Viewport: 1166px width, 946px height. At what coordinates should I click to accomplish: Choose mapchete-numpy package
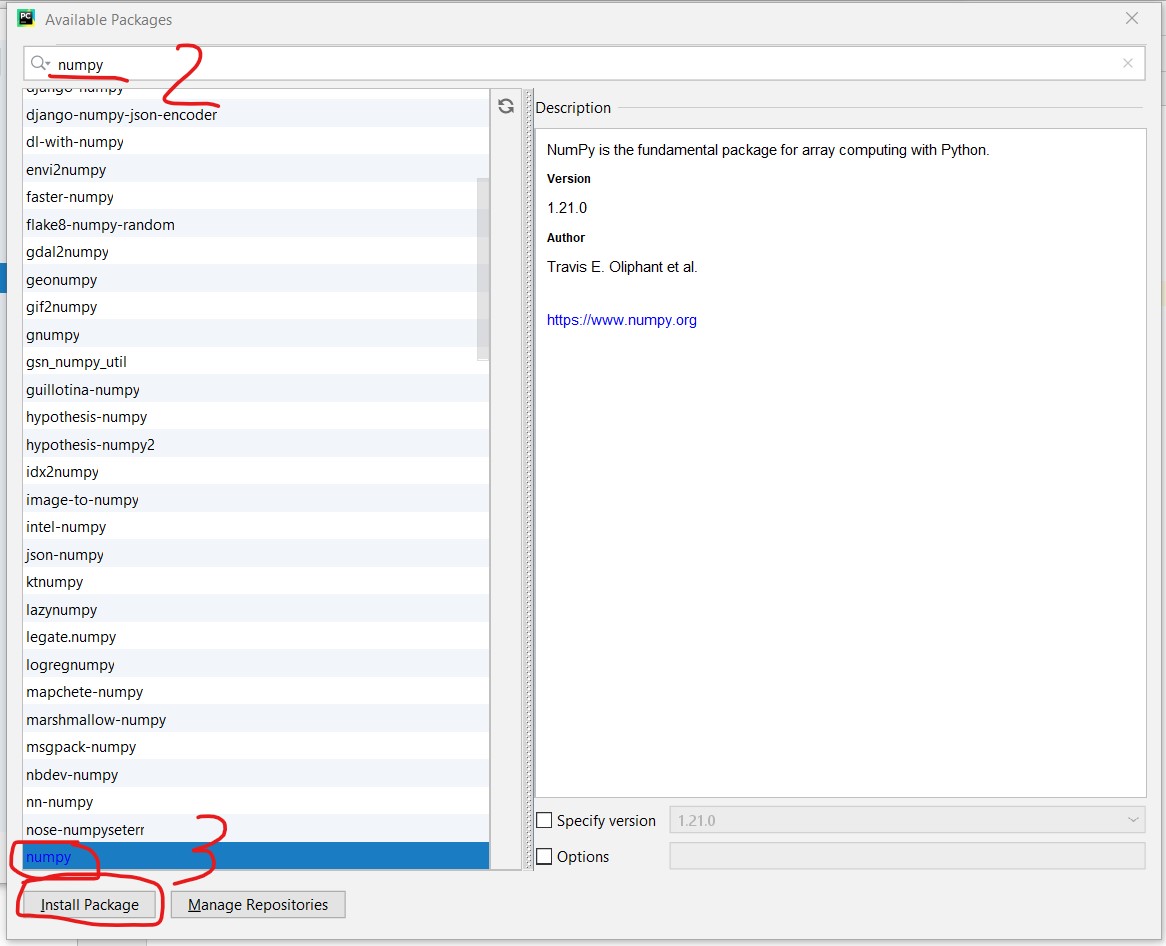coord(256,692)
